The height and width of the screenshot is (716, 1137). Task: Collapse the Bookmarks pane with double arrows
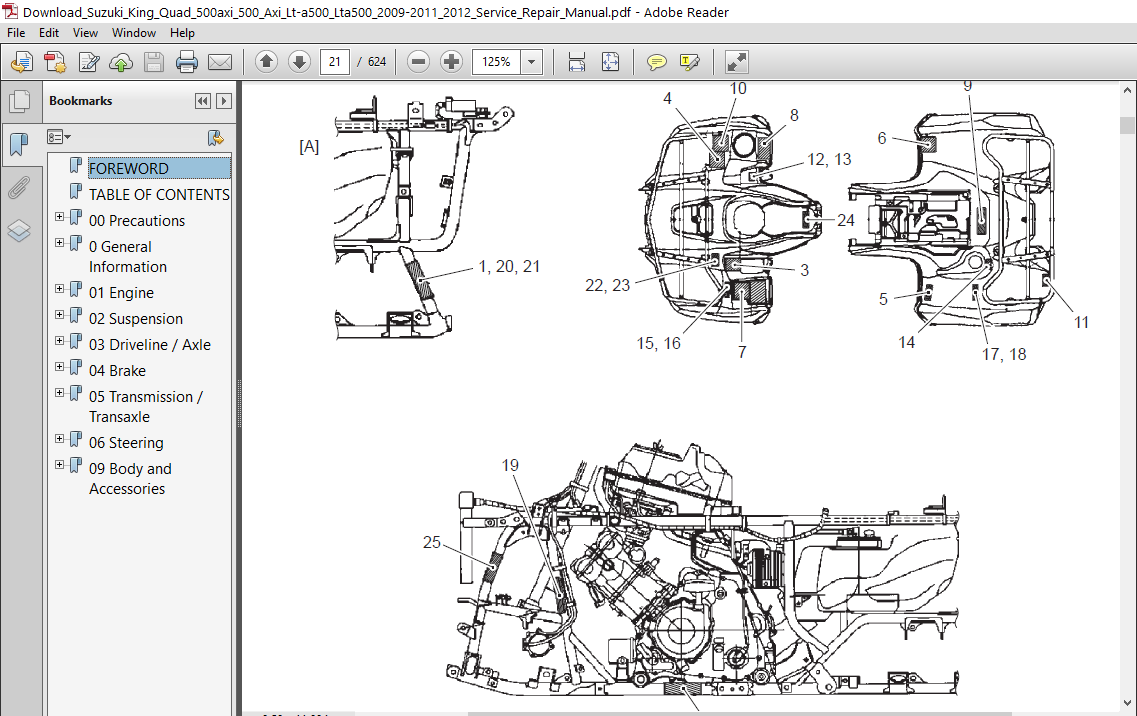pos(203,101)
